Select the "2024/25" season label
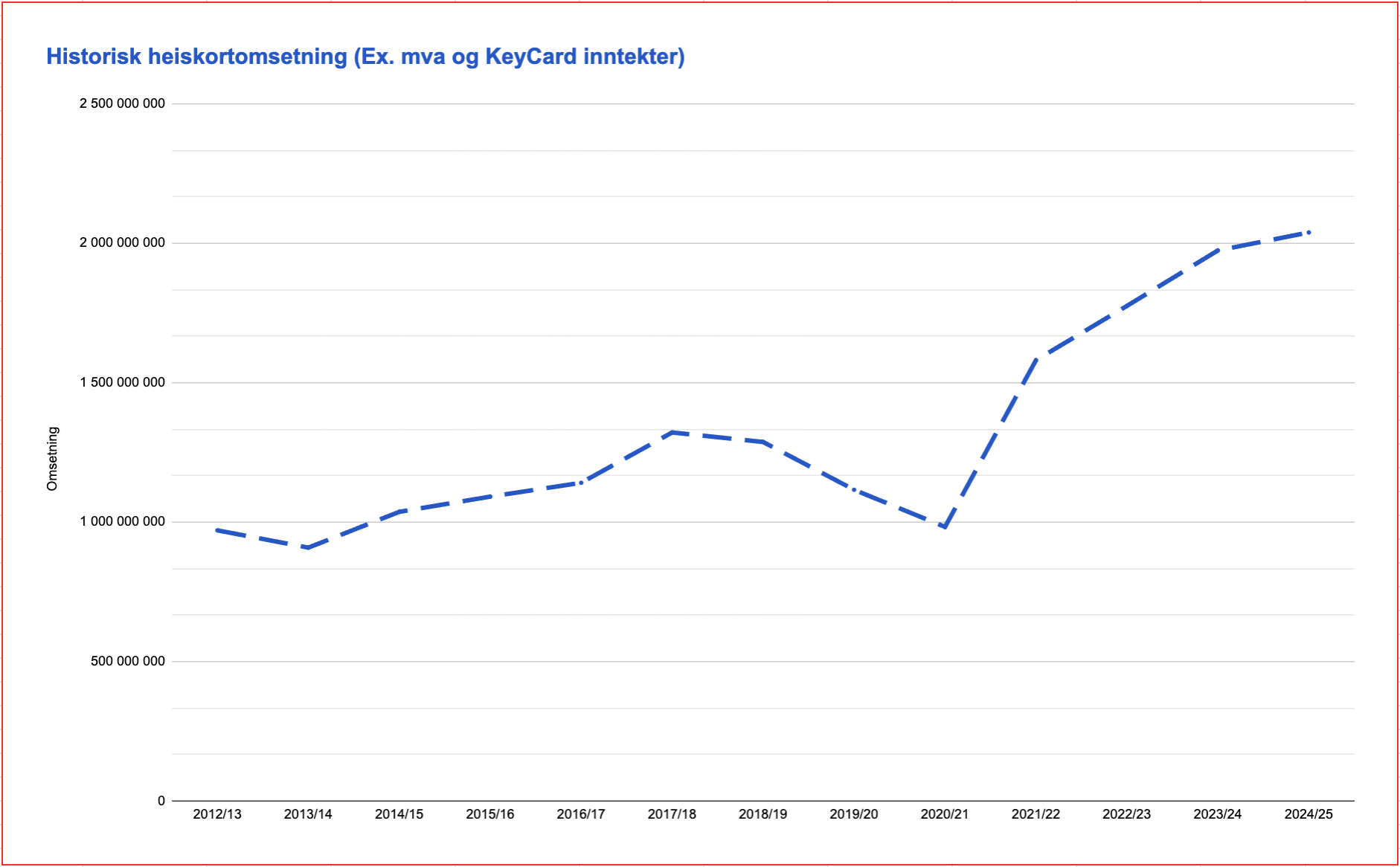The height and width of the screenshot is (867, 1400). click(x=1309, y=814)
